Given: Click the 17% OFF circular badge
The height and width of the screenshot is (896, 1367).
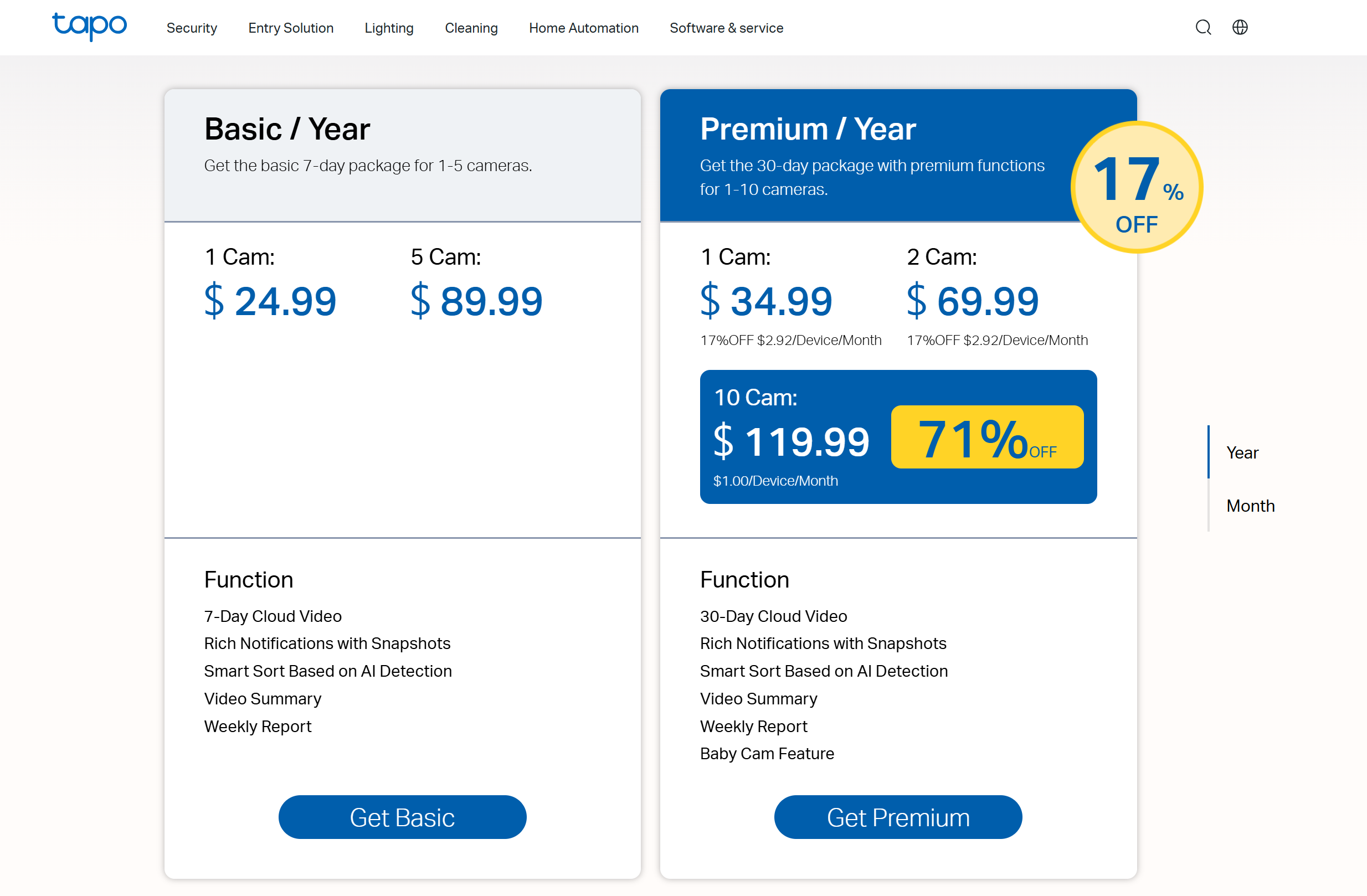Looking at the screenshot, I should [1136, 187].
